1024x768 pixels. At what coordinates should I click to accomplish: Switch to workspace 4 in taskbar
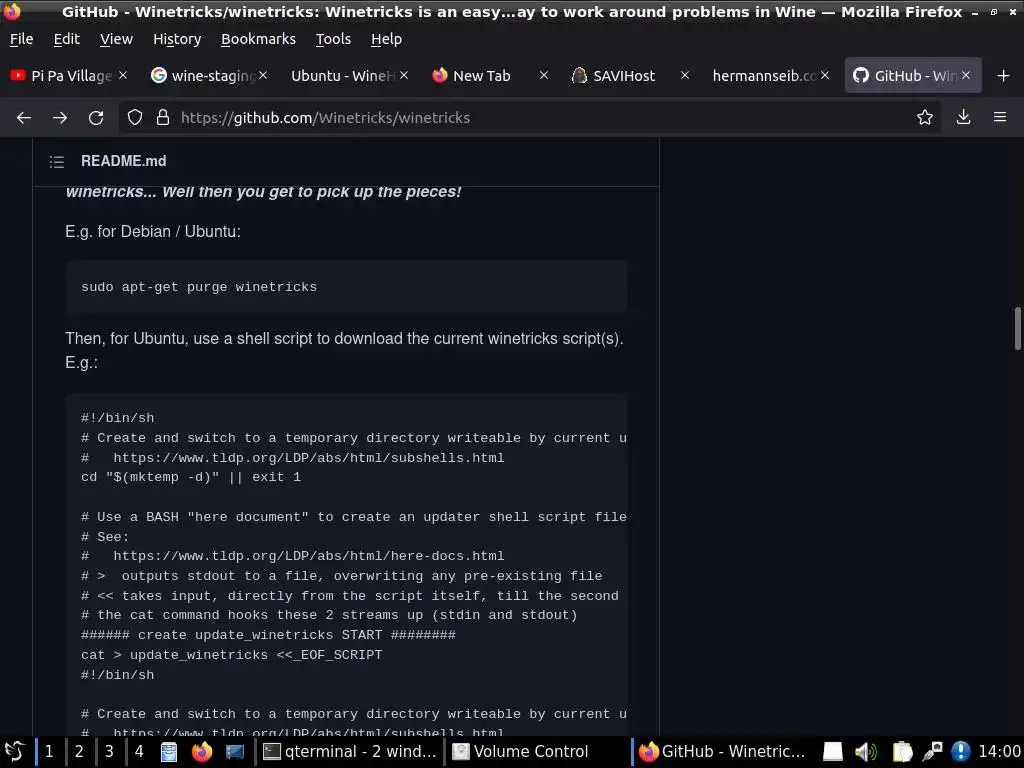point(139,752)
